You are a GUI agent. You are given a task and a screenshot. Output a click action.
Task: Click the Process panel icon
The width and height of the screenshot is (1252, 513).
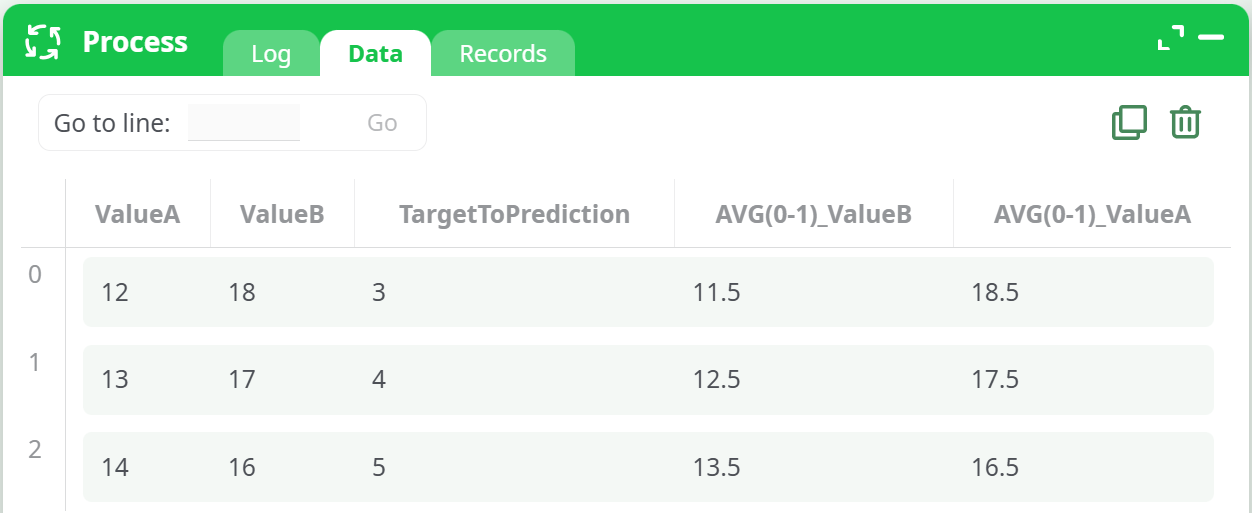point(43,42)
